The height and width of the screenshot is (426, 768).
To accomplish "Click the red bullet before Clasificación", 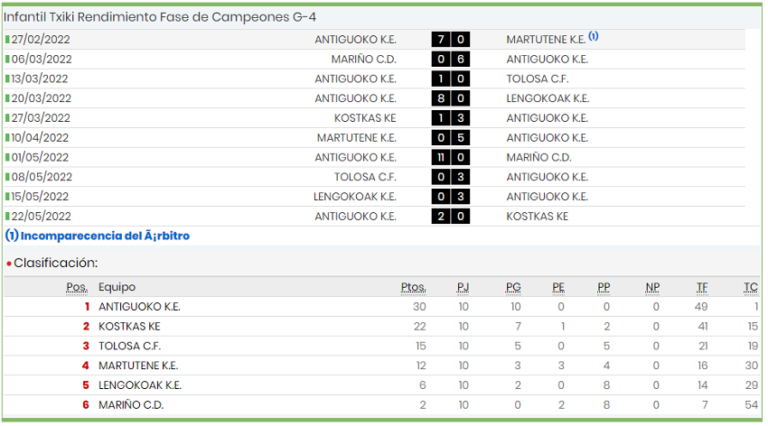I will click(9, 264).
